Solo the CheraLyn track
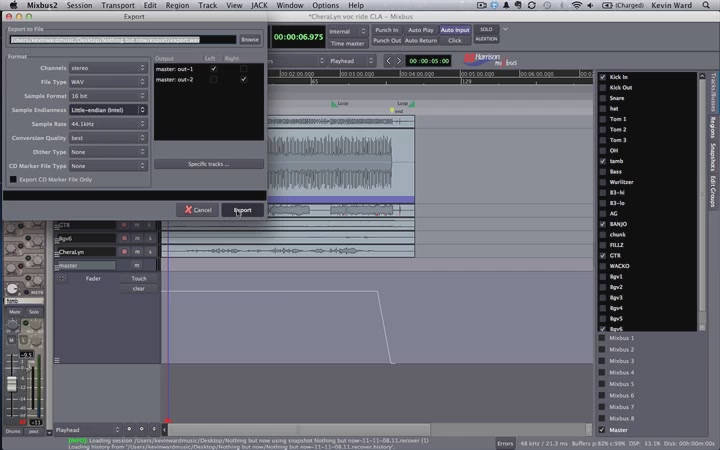This screenshot has height=450, width=720. click(150, 252)
